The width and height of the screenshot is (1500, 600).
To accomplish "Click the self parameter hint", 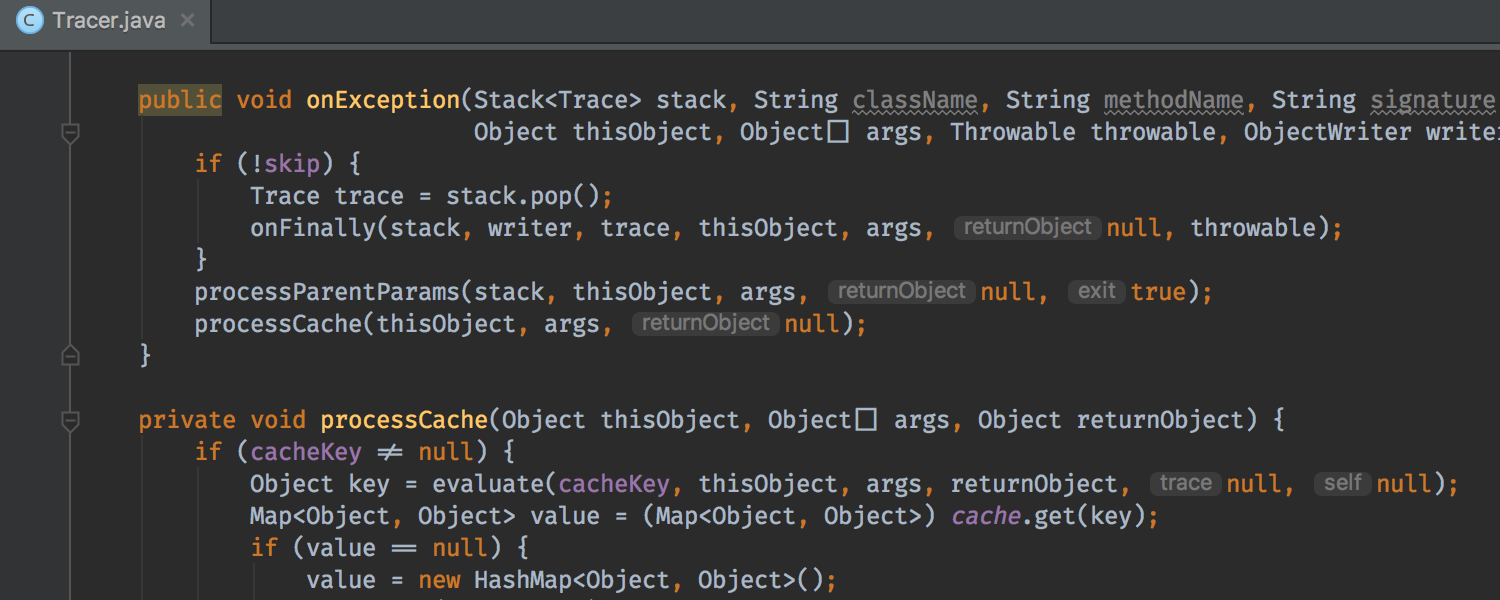I will click(1343, 483).
